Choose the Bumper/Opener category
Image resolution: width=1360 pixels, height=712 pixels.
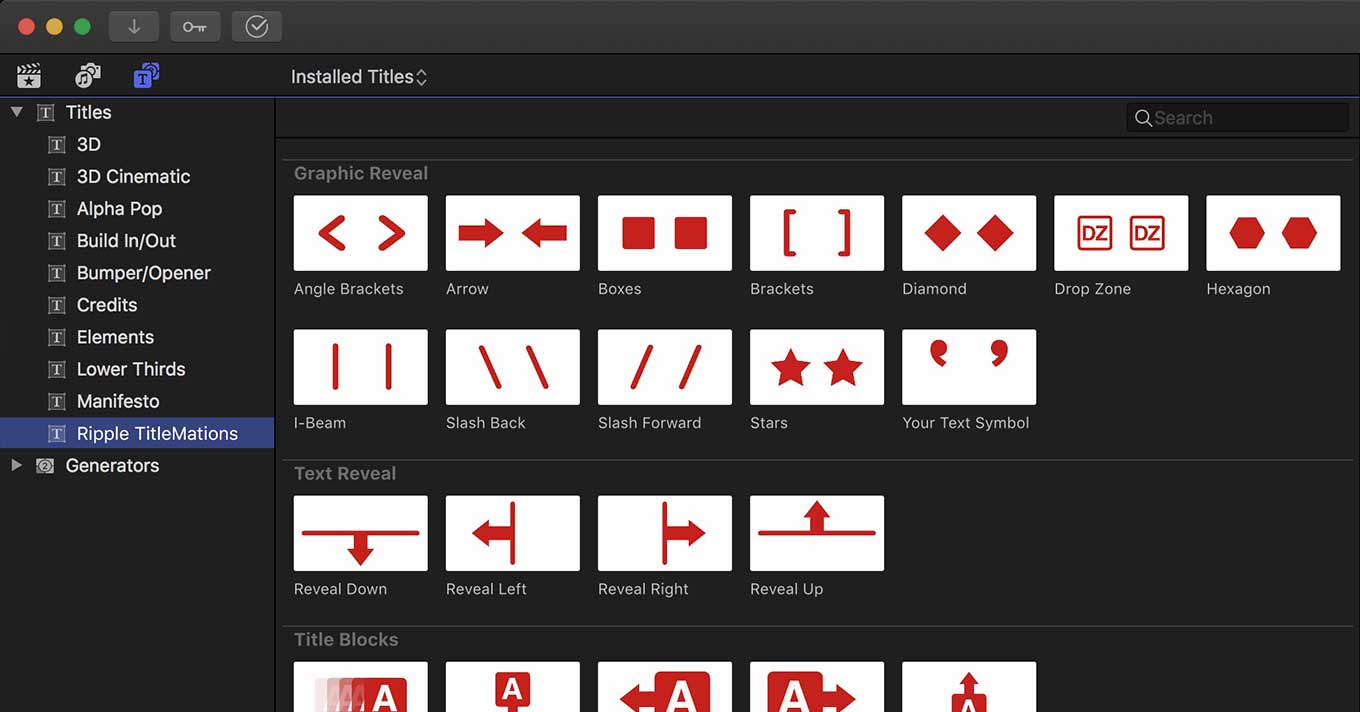pos(143,273)
